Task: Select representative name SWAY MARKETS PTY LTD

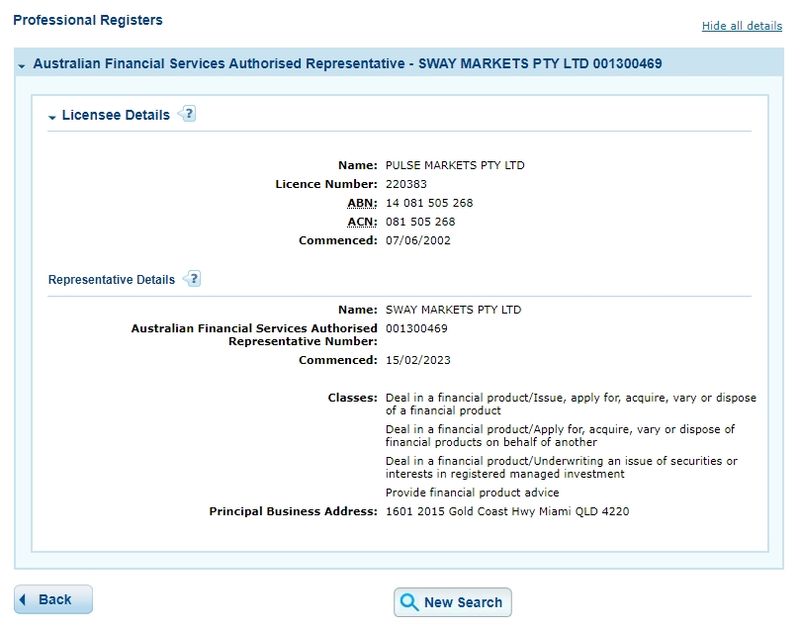Action: tap(453, 310)
